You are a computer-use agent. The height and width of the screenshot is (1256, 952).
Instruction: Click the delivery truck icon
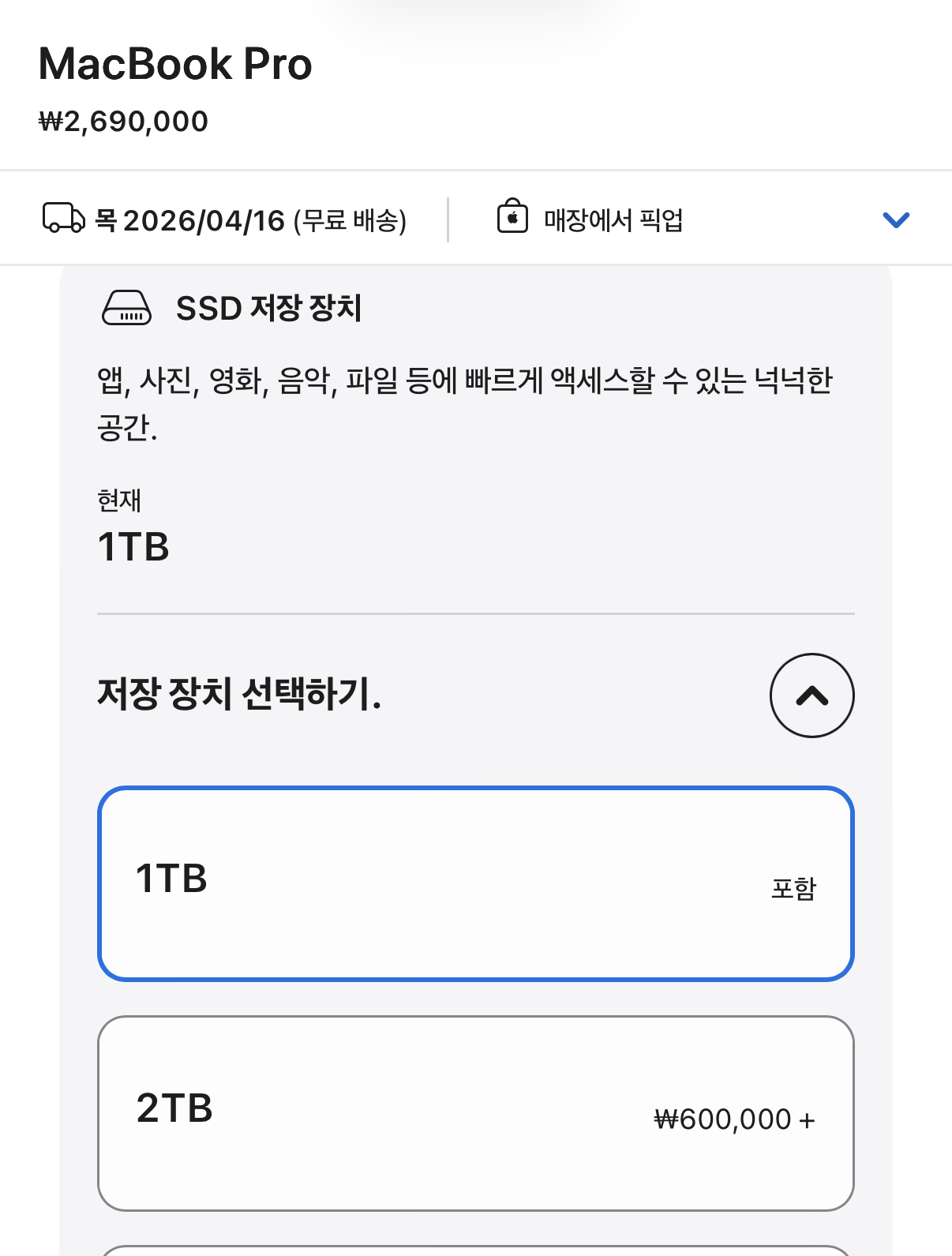tap(63, 219)
